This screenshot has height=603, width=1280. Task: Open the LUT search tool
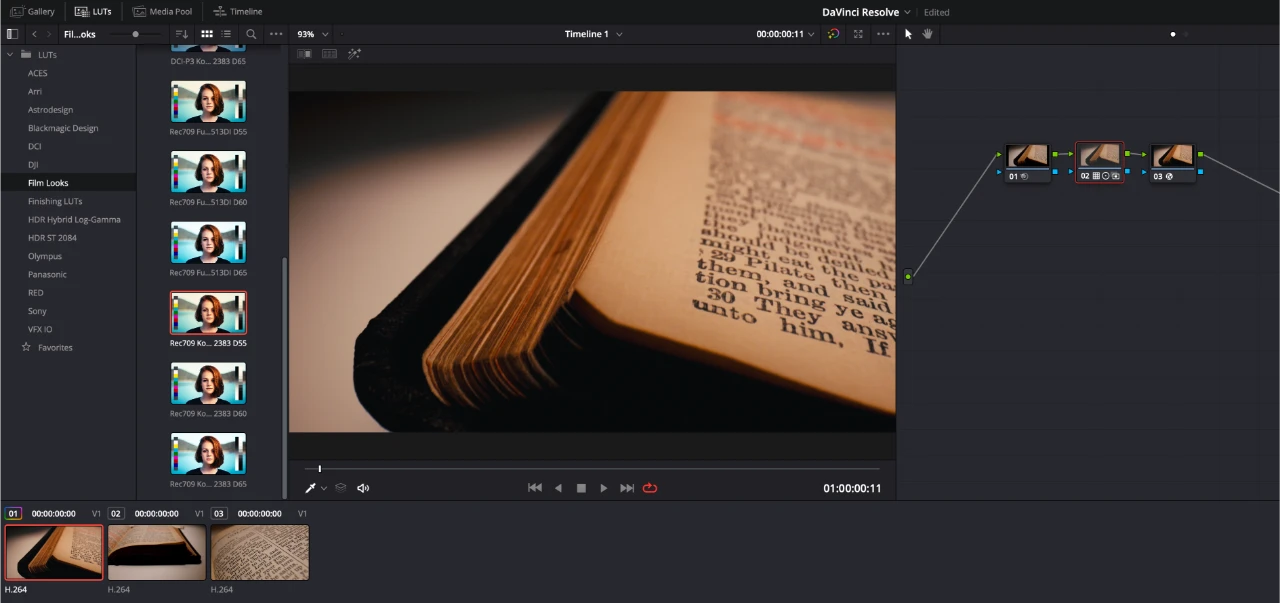pyautogui.click(x=250, y=33)
